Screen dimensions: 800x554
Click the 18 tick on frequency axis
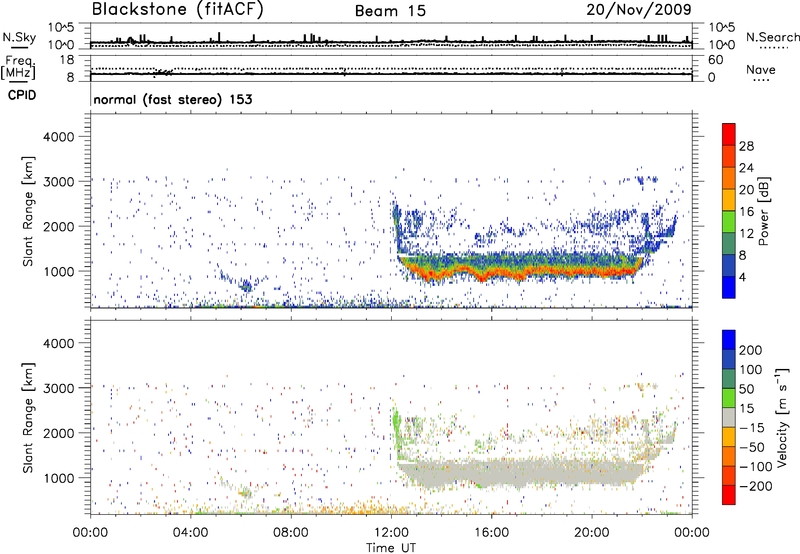point(67,60)
